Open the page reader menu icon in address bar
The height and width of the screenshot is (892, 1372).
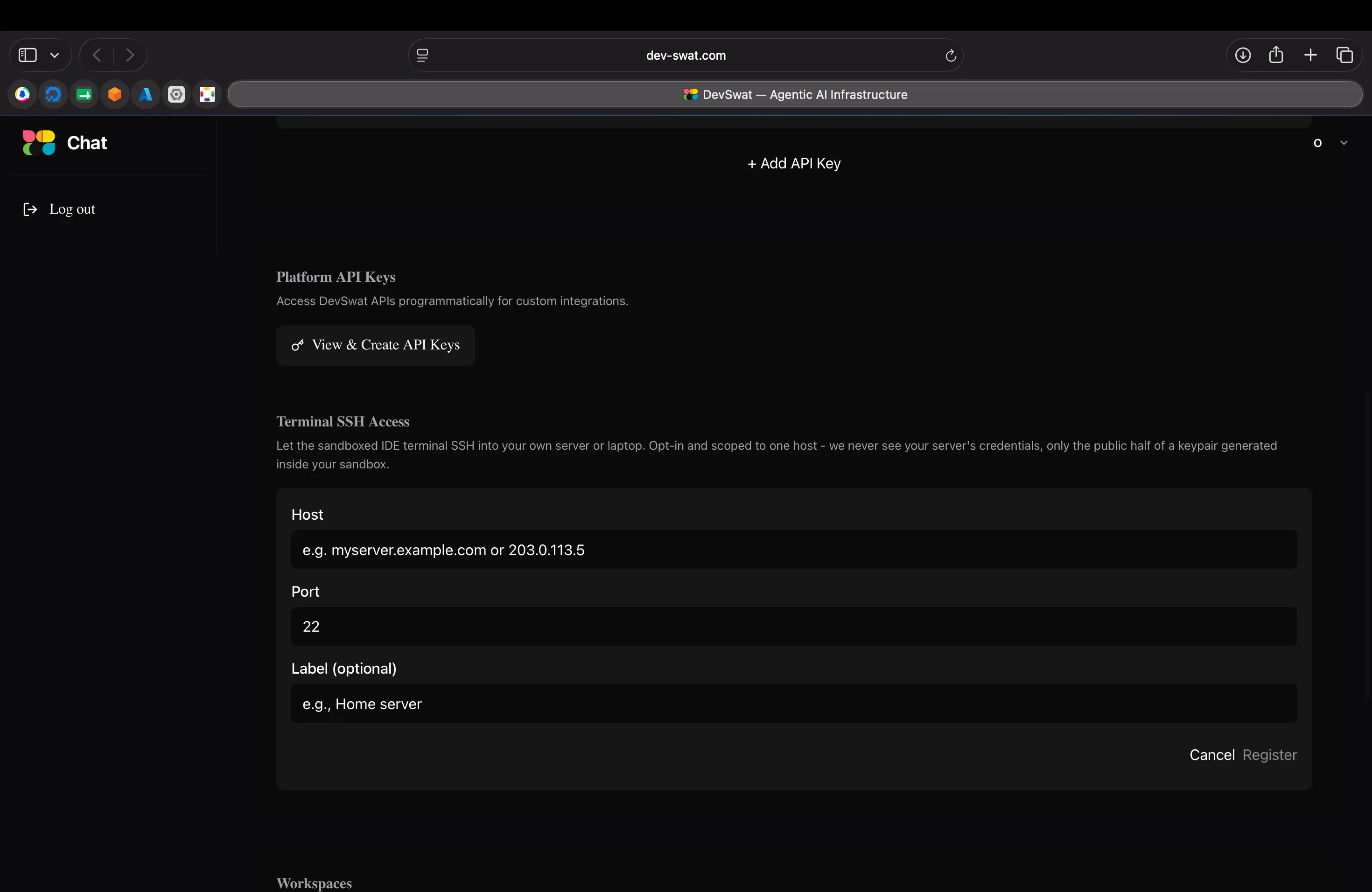click(x=422, y=56)
